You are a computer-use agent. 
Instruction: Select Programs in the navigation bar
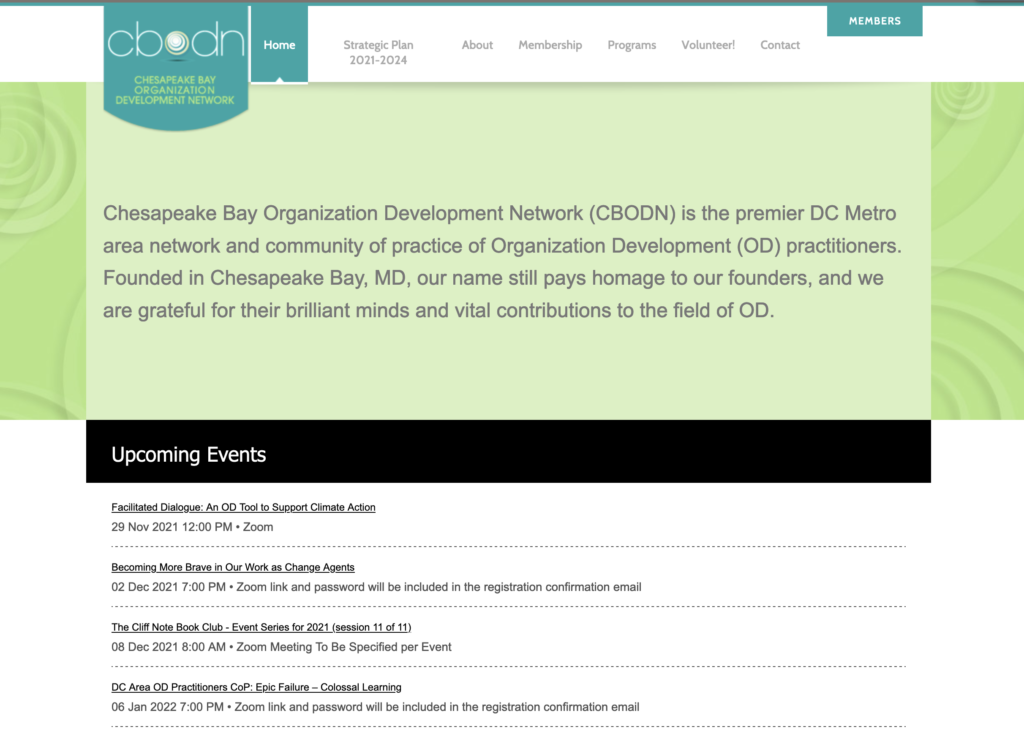632,45
